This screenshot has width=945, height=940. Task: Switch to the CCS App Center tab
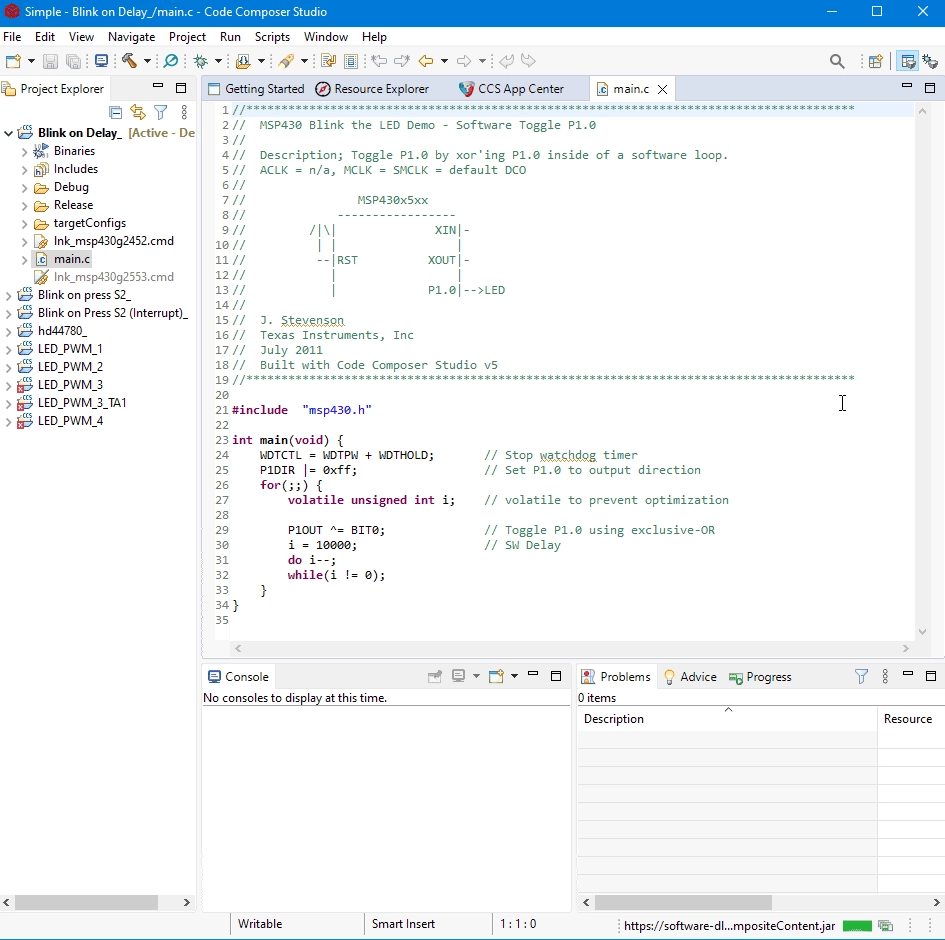pyautogui.click(x=512, y=89)
